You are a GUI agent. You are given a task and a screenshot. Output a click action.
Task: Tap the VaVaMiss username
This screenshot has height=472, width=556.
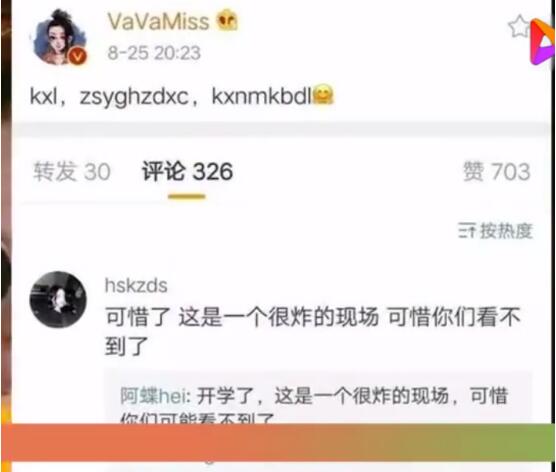pyautogui.click(x=159, y=21)
